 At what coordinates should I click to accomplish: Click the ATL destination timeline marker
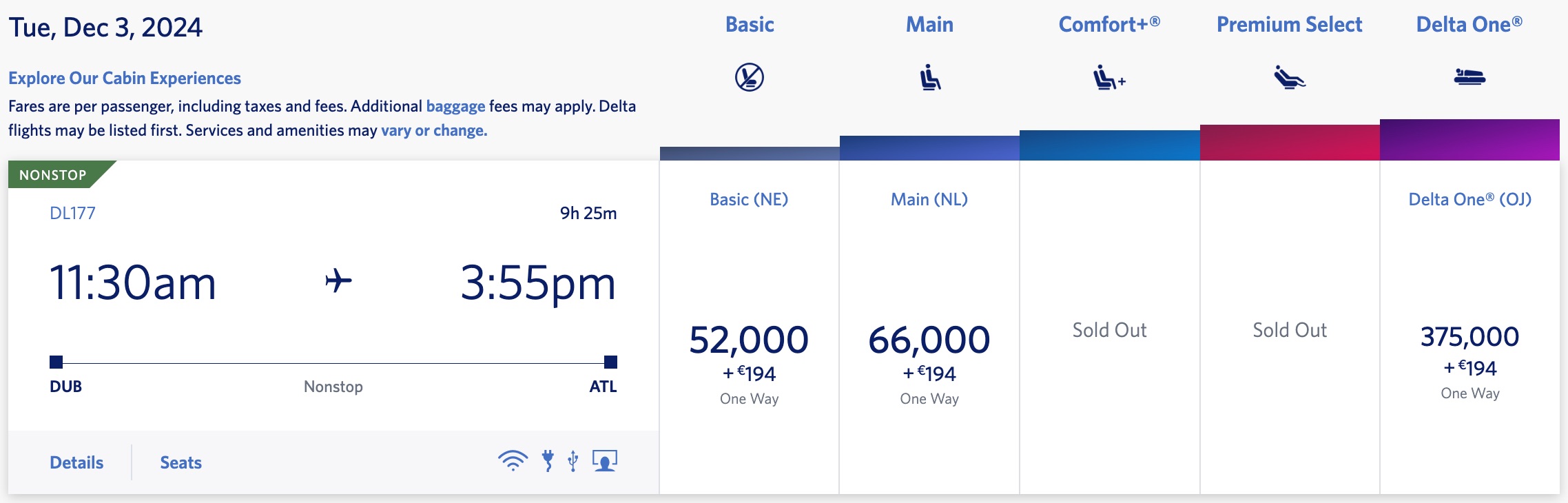(x=610, y=362)
